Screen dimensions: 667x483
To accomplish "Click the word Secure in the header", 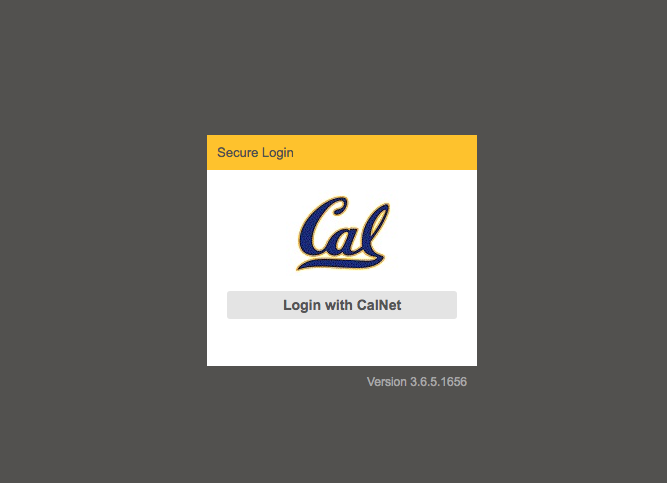I will pos(237,152).
